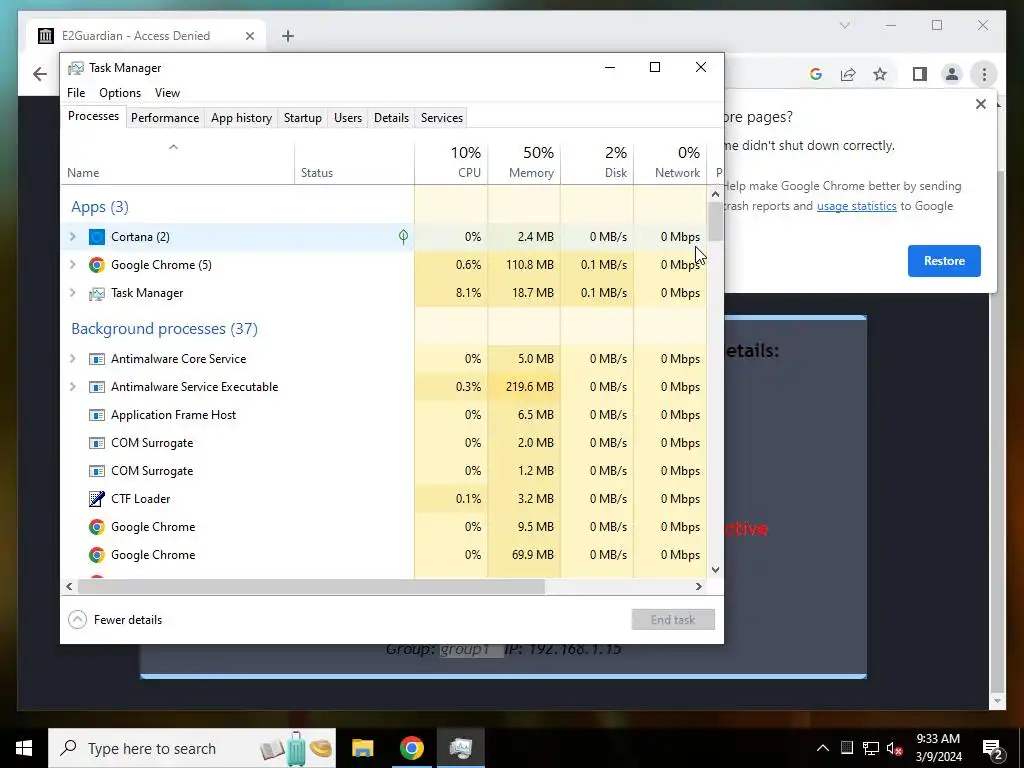Open the Windows Start menu

tap(24, 748)
